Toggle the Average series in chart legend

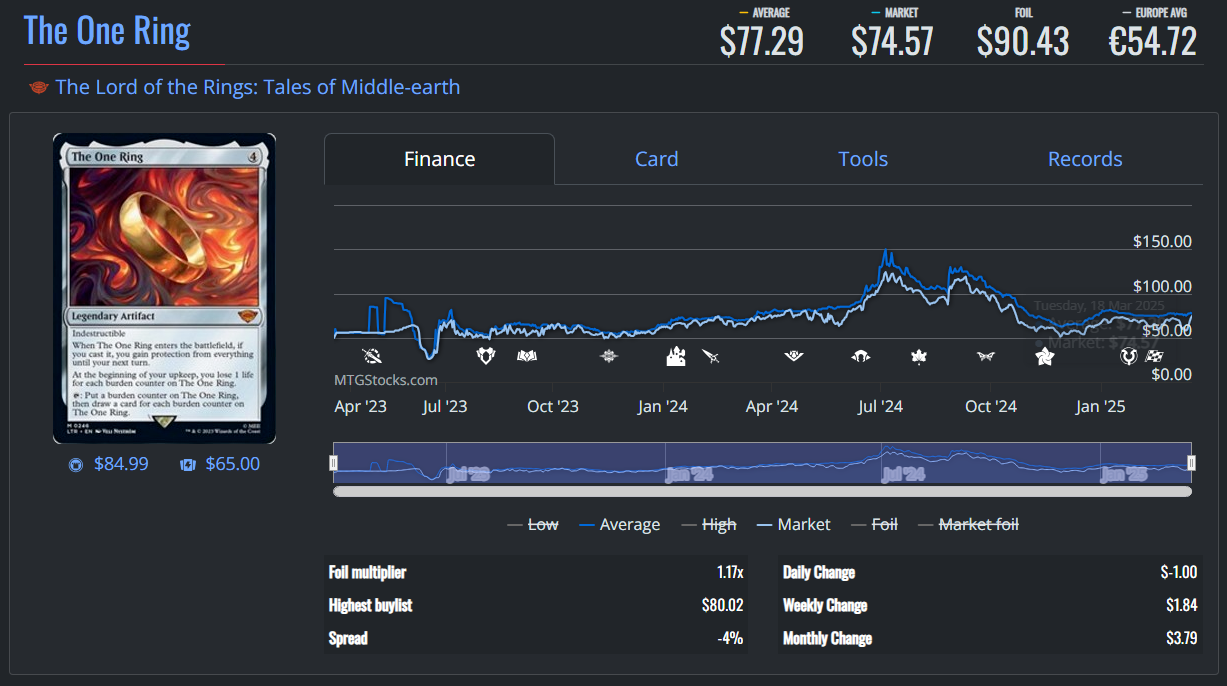point(620,524)
